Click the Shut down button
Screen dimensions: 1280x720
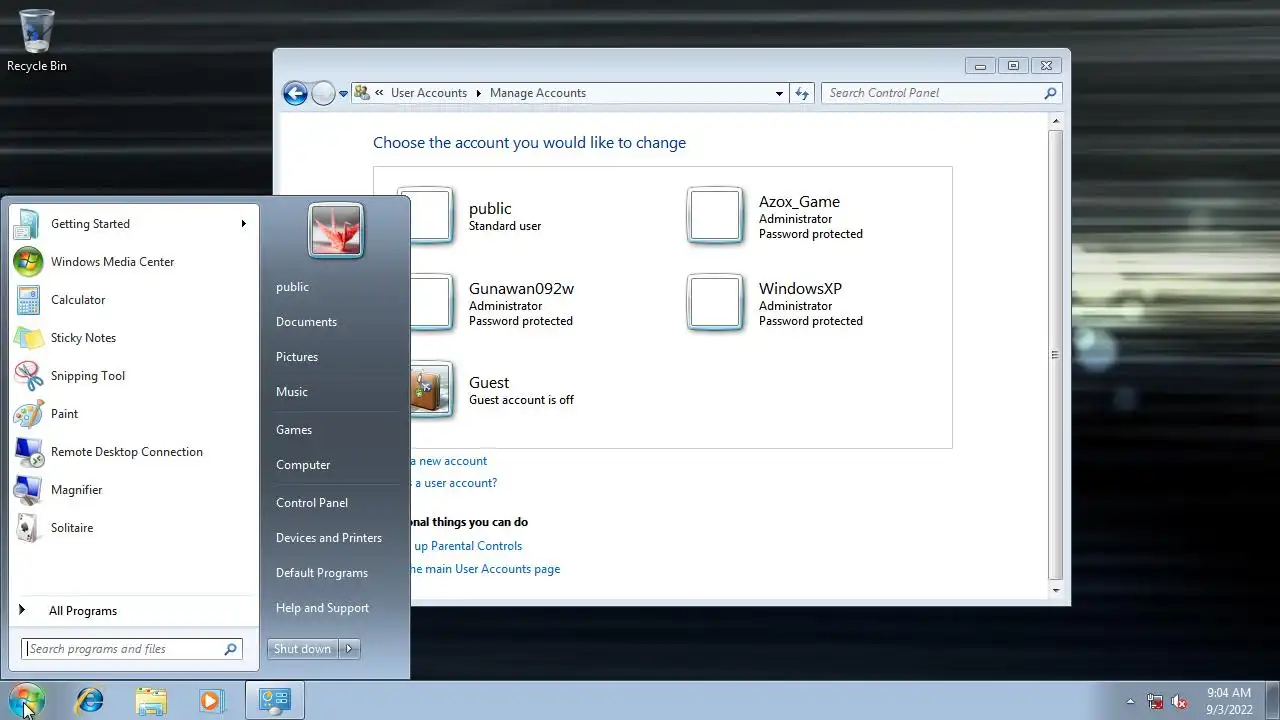[303, 649]
